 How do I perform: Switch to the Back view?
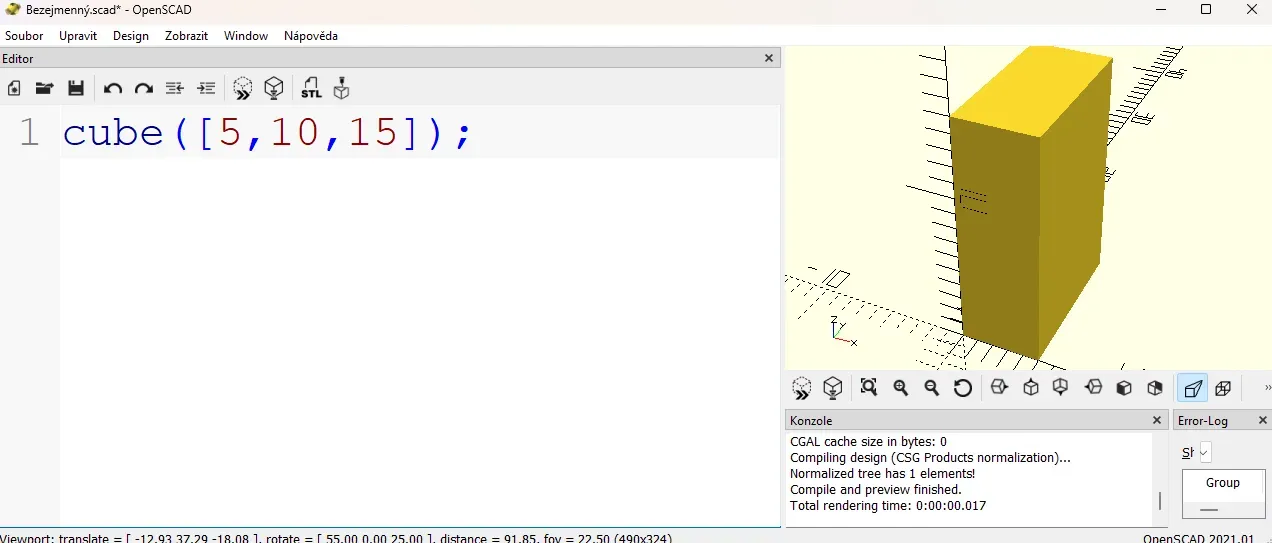click(1155, 387)
